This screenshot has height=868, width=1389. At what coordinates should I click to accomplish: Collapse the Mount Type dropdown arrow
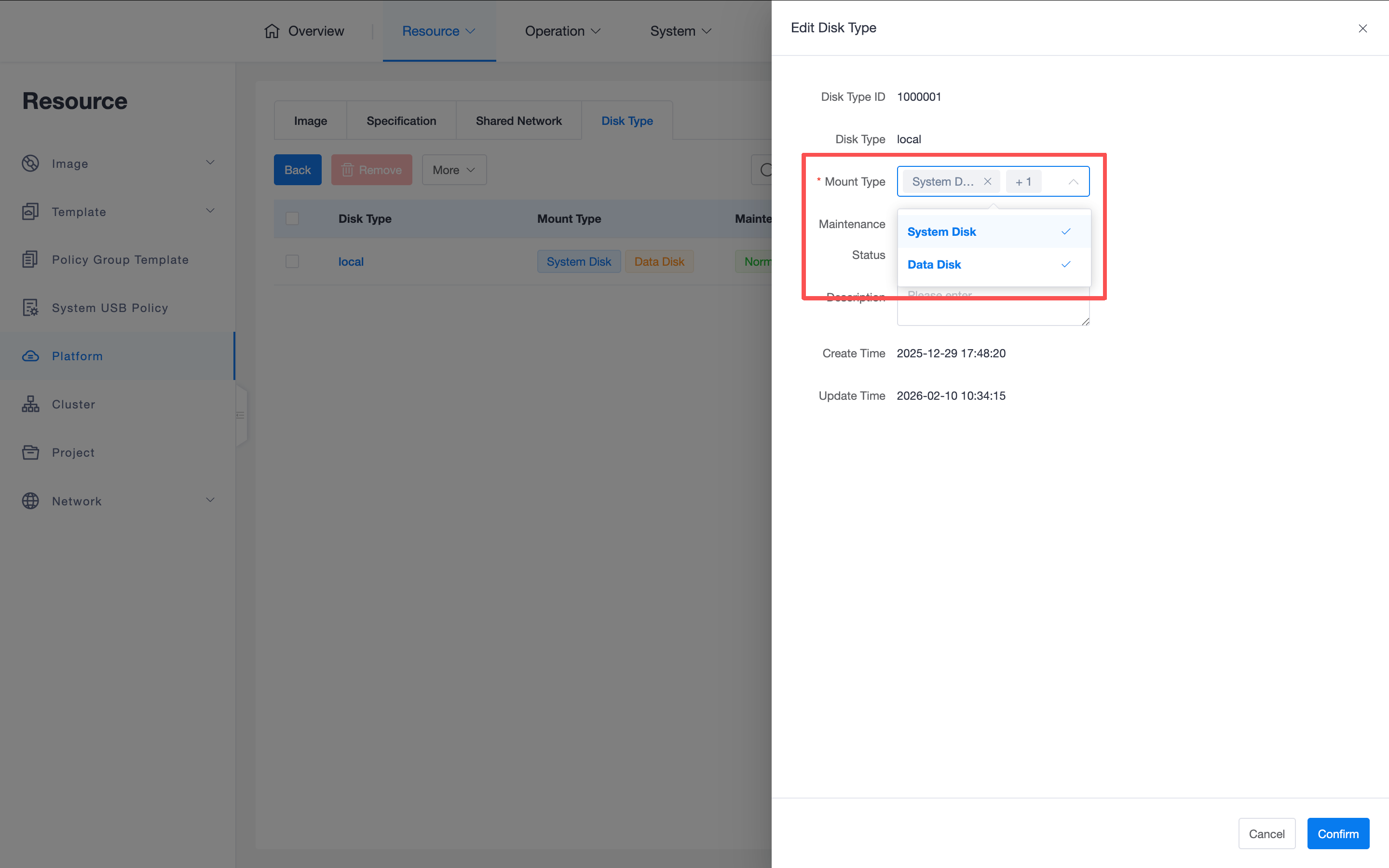pos(1073,182)
